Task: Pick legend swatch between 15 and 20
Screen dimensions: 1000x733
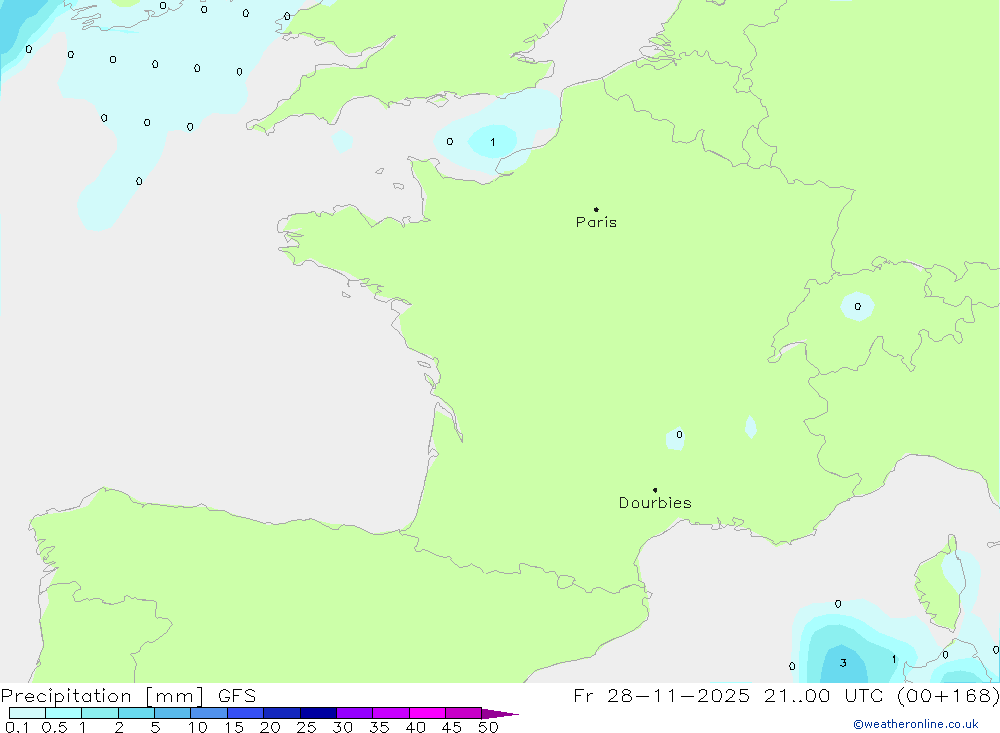Action: pos(246,713)
